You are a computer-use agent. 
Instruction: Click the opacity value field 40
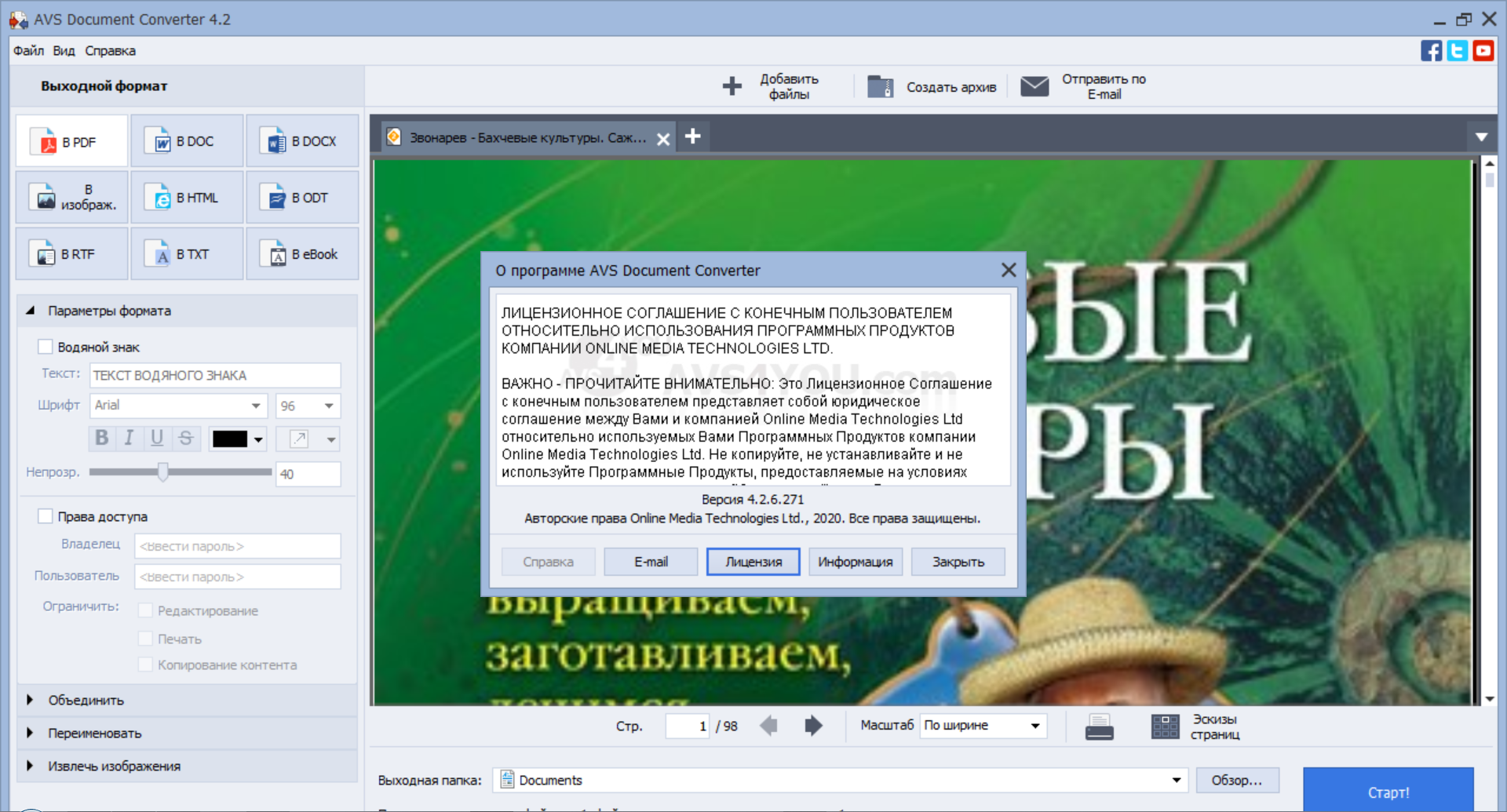308,474
